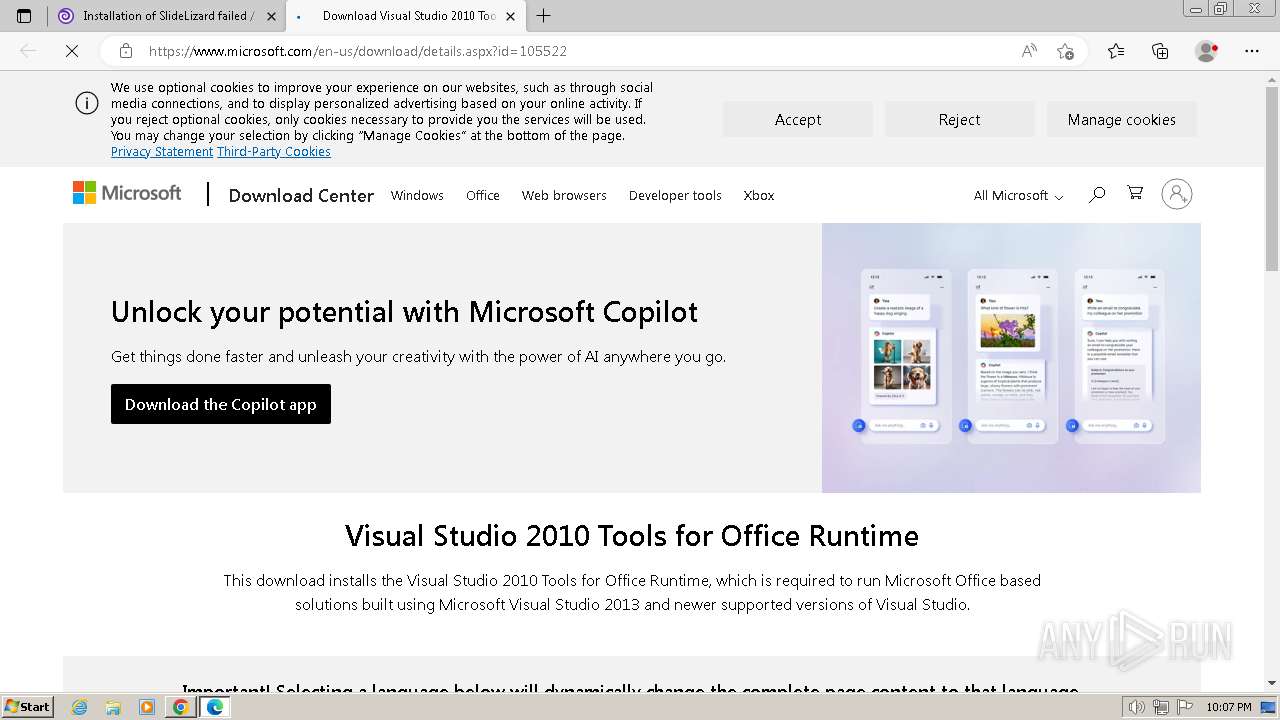
Task: Open Collections icon
Action: click(x=1160, y=51)
